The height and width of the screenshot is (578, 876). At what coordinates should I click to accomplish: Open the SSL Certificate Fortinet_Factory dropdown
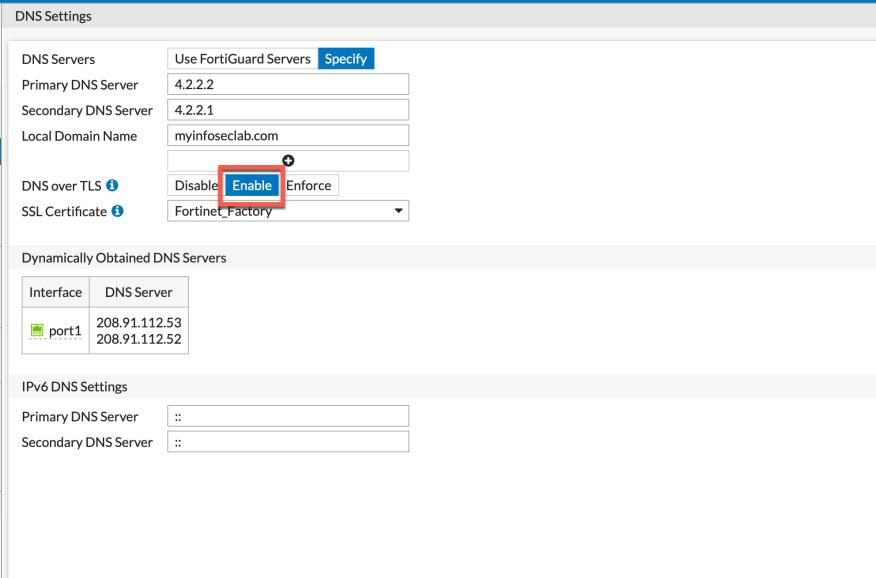coord(288,211)
